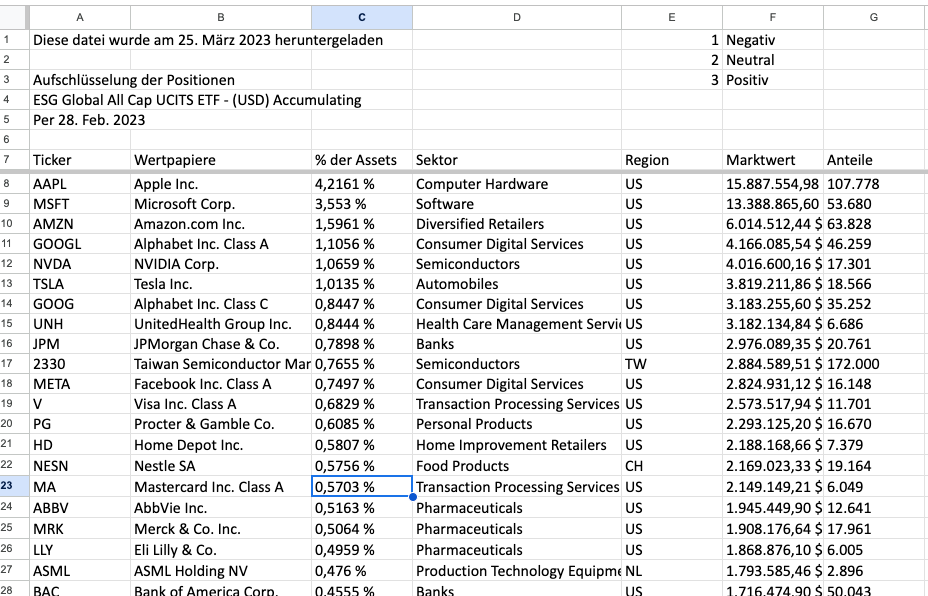The height and width of the screenshot is (596, 928).
Task: Click the ticker cell UNH
Action: pyautogui.click(x=80, y=324)
